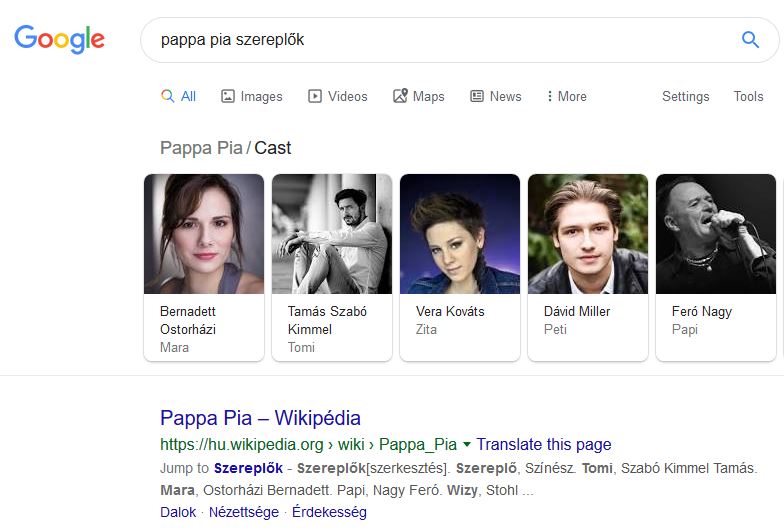
Task: Click the blue magnifier search button
Action: pyautogui.click(x=750, y=40)
